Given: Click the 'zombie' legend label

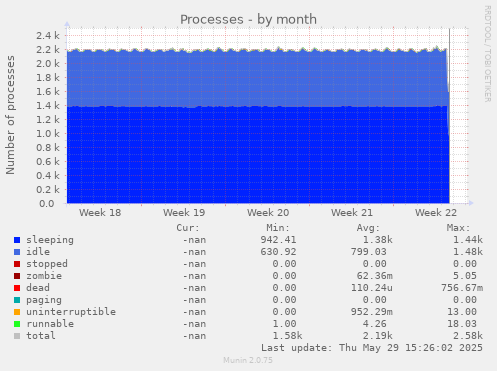Looking at the screenshot, I should 44,276.
